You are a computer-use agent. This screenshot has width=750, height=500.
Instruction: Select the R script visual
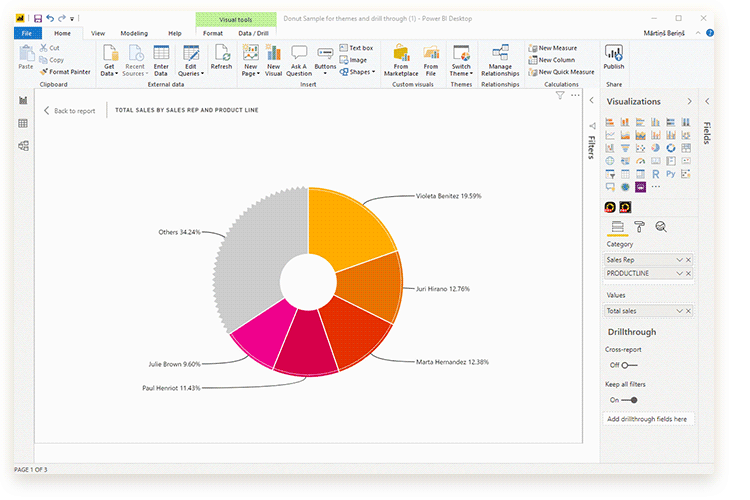coord(655,174)
